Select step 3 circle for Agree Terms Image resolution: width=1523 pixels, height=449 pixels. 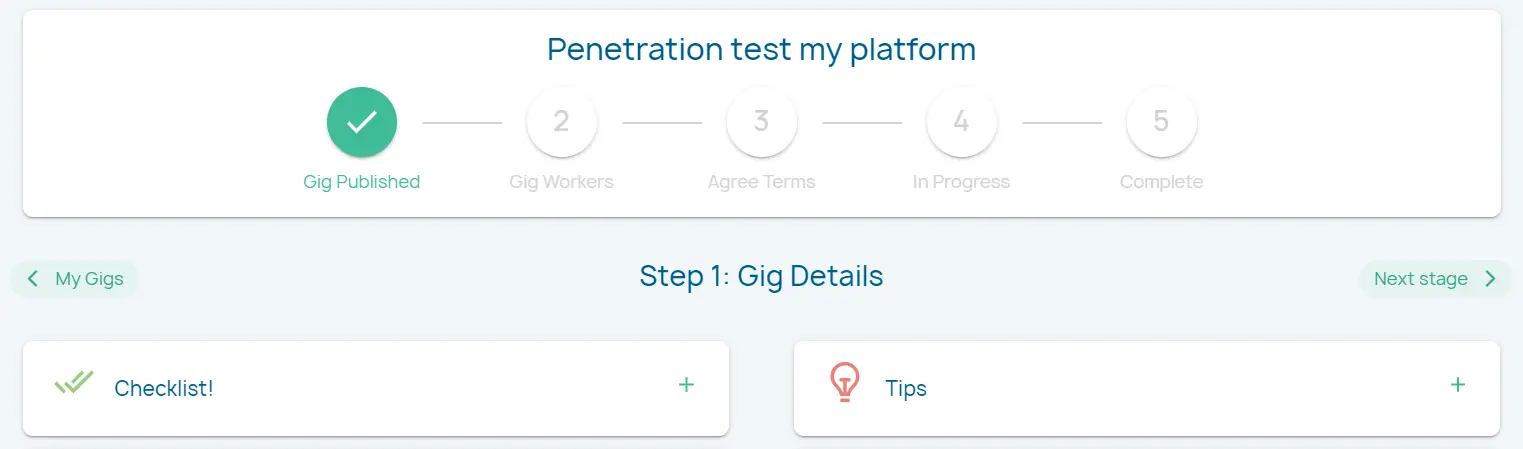point(761,122)
